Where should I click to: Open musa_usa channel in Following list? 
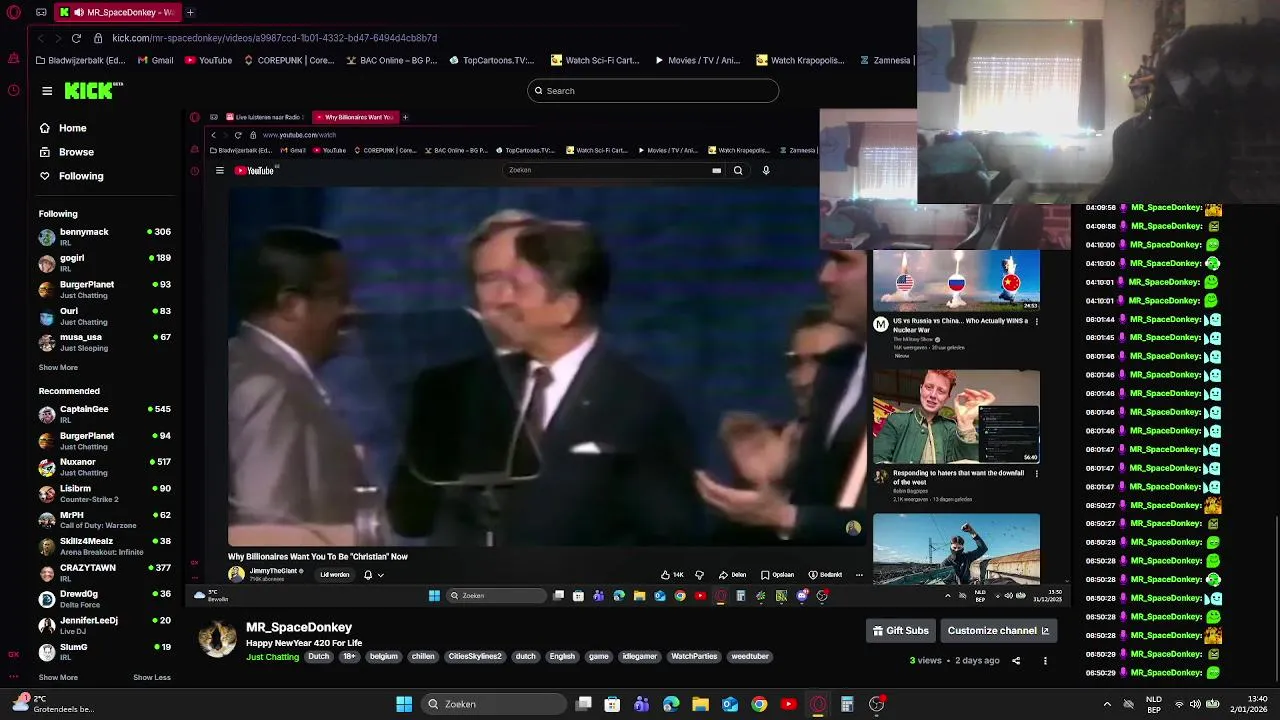[105, 342]
